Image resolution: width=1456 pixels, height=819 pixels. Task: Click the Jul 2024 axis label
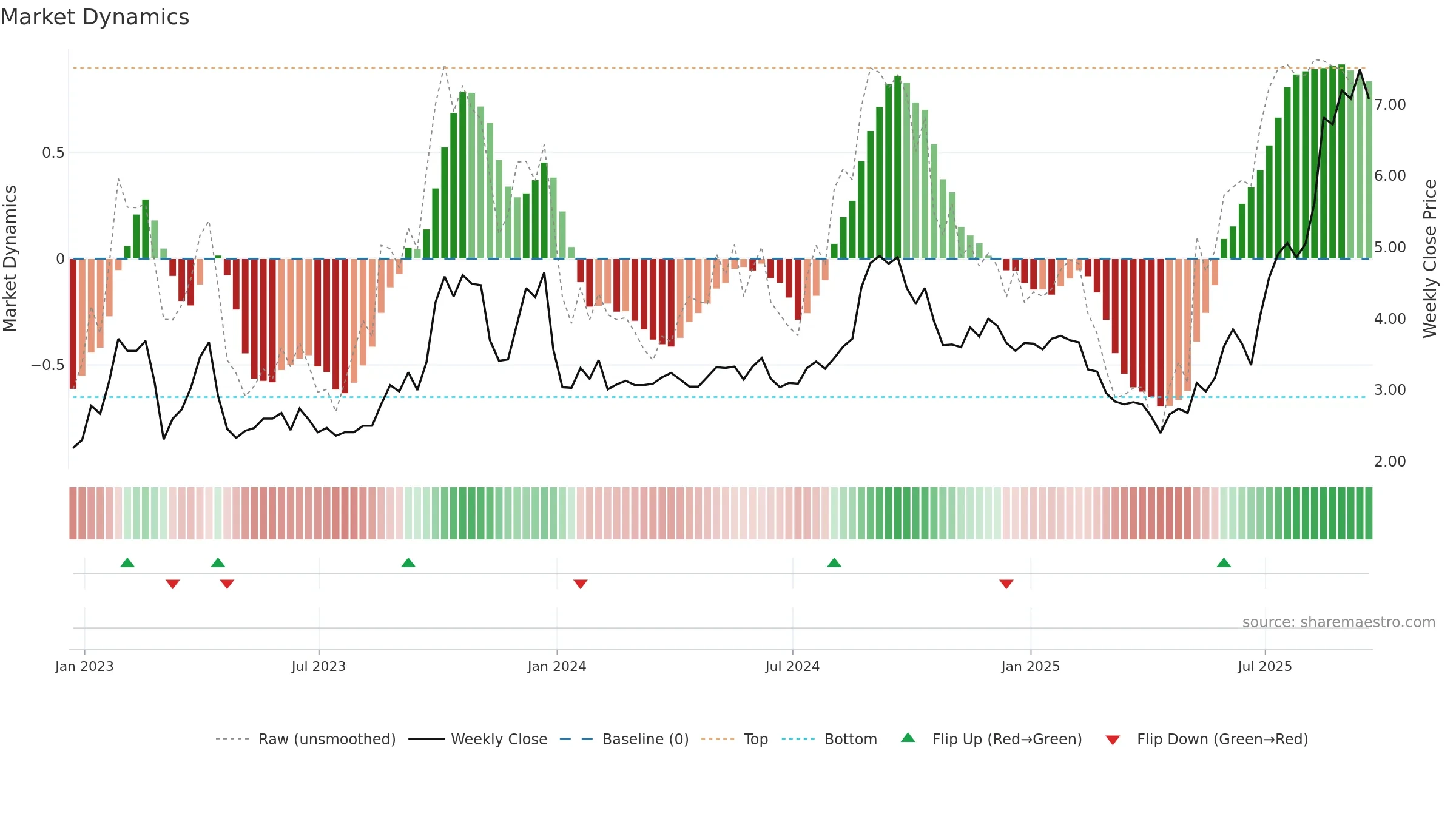click(x=792, y=666)
